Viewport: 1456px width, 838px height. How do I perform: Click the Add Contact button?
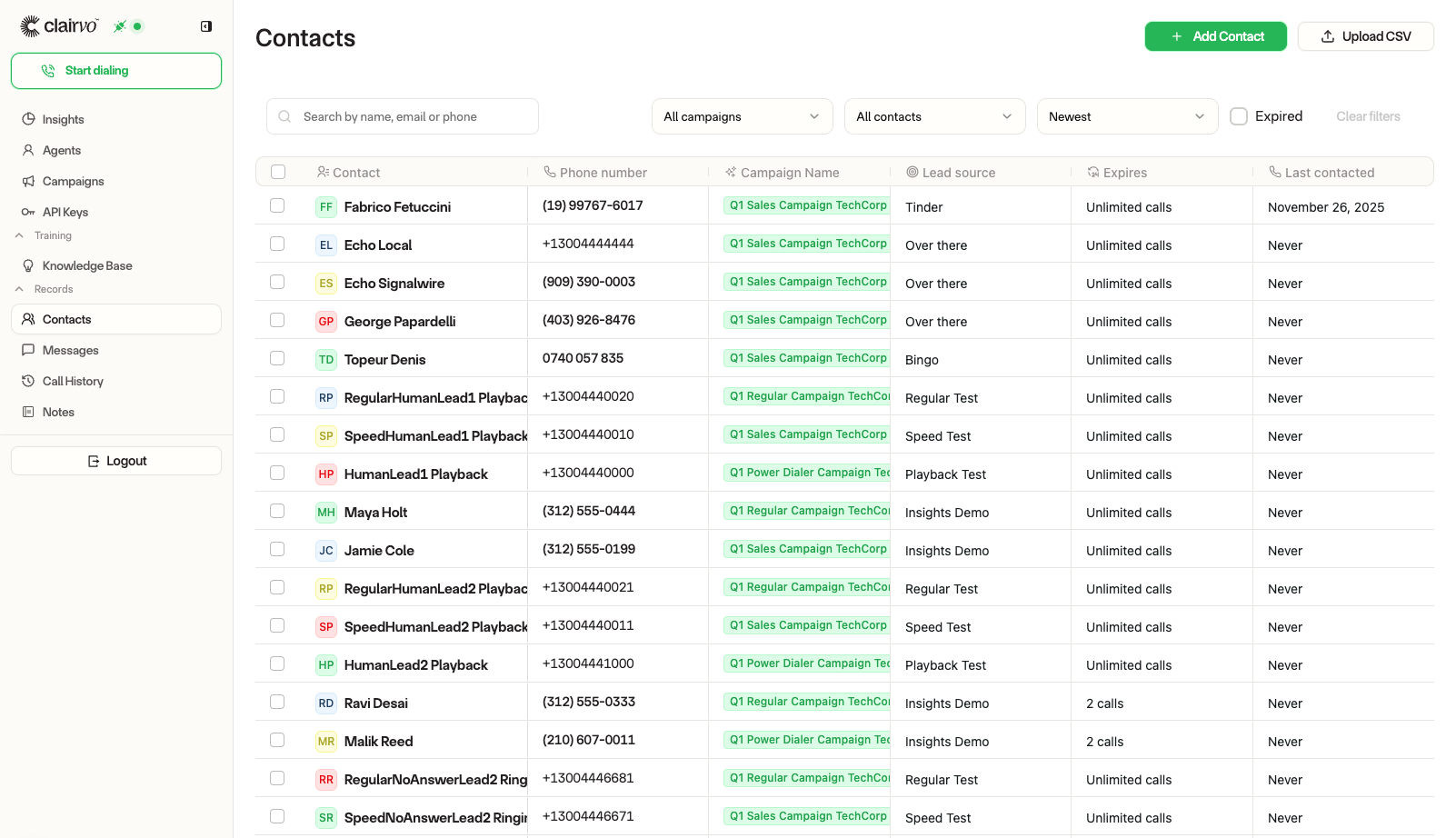pyautogui.click(x=1215, y=36)
